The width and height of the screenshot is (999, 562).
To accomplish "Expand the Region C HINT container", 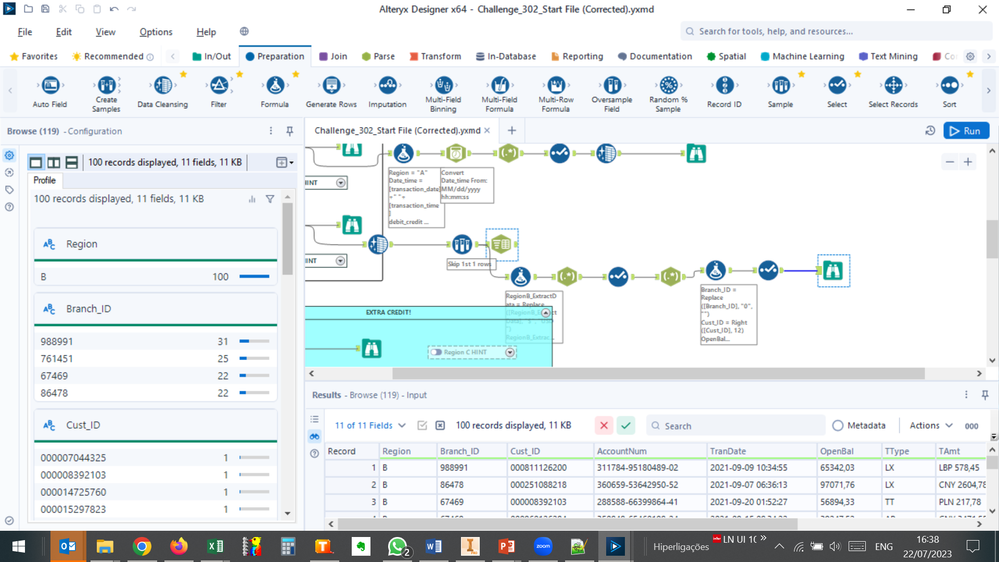I will coord(510,352).
